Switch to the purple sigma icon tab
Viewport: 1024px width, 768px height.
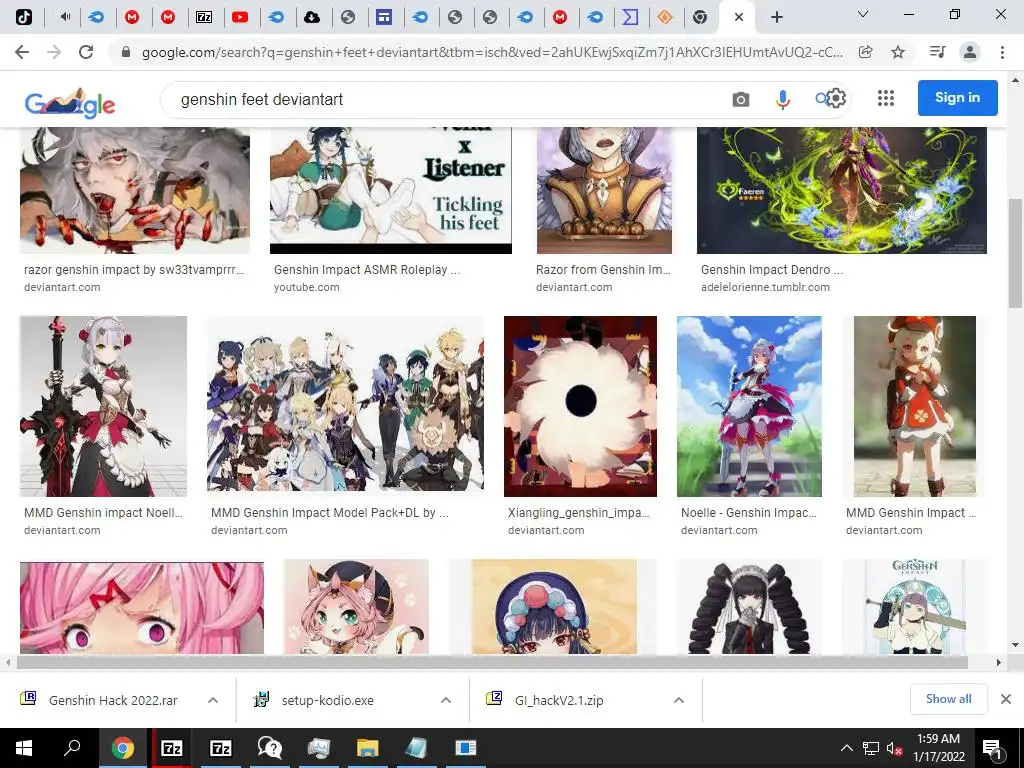pyautogui.click(x=630, y=17)
